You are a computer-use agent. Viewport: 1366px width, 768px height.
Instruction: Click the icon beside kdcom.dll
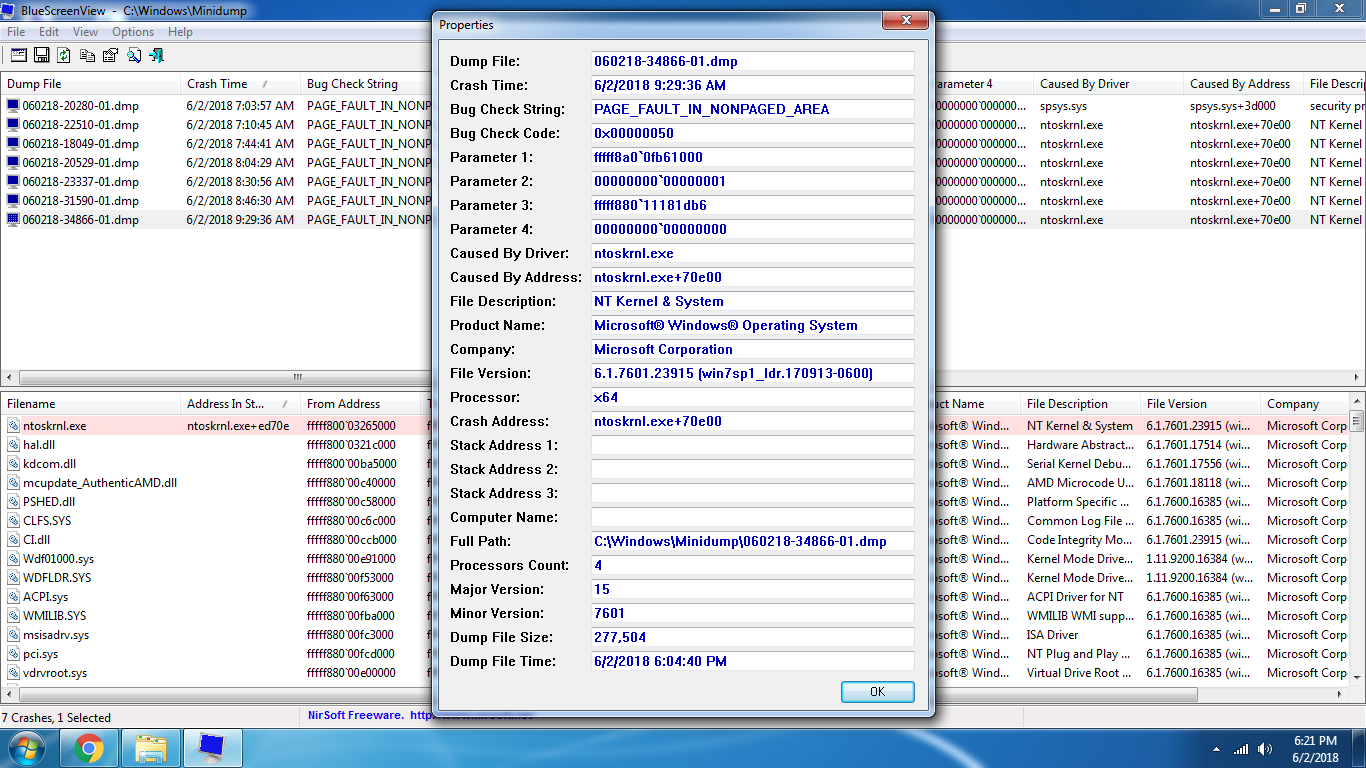pyautogui.click(x=13, y=464)
